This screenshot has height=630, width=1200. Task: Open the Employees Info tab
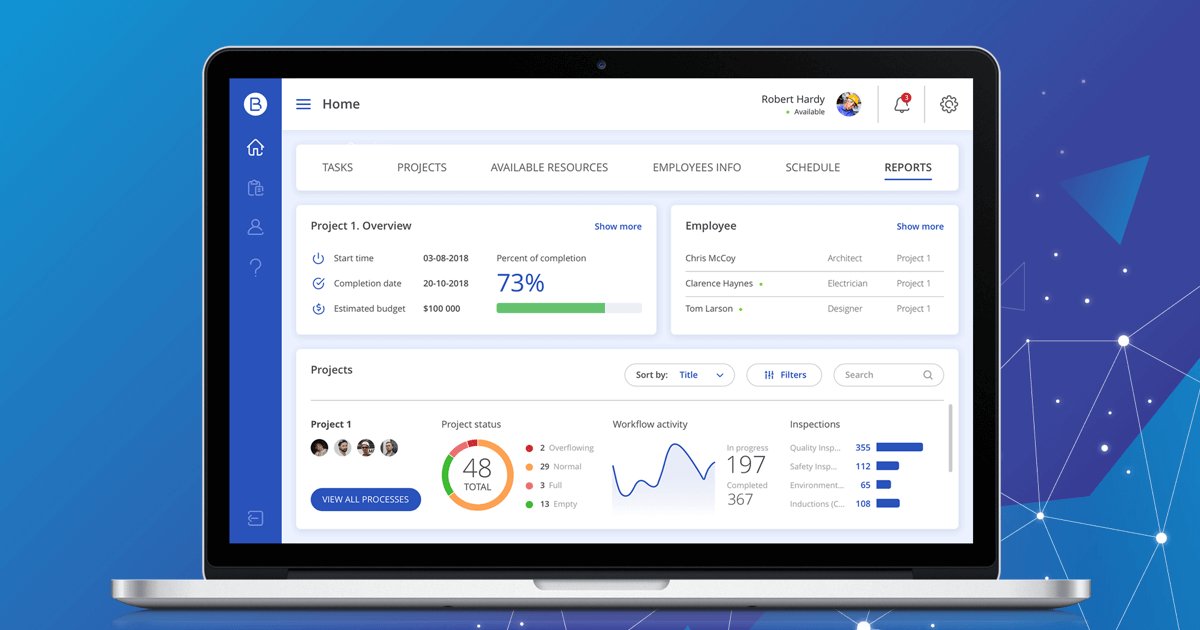pyautogui.click(x=697, y=167)
